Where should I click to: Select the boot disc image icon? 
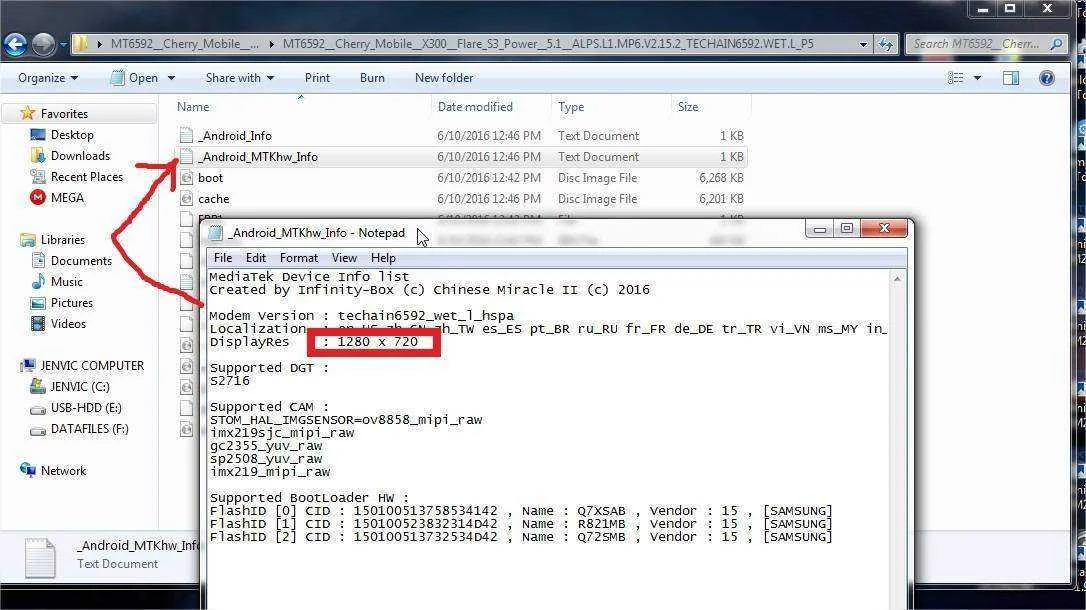pos(186,178)
